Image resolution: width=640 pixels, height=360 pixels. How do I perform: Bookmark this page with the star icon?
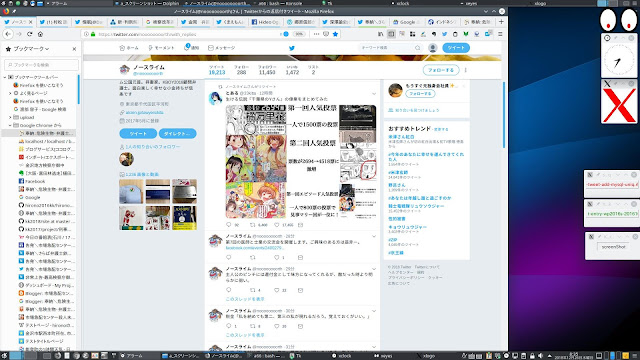pos(335,34)
